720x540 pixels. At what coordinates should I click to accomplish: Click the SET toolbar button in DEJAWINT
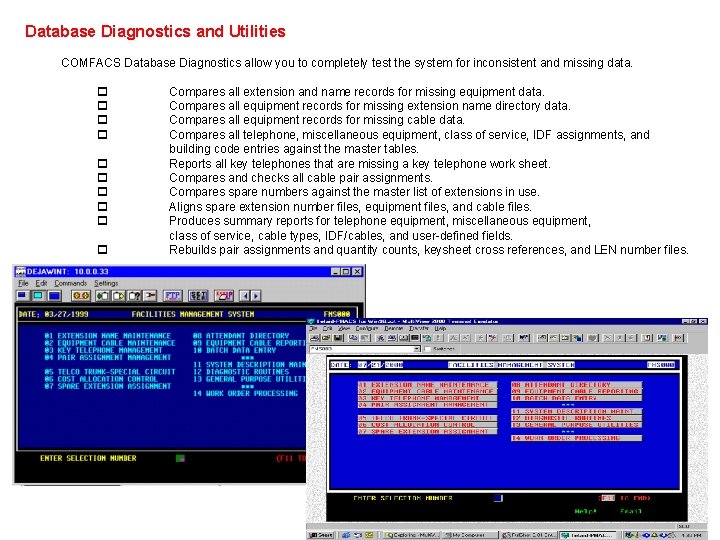pyautogui.click(x=198, y=296)
